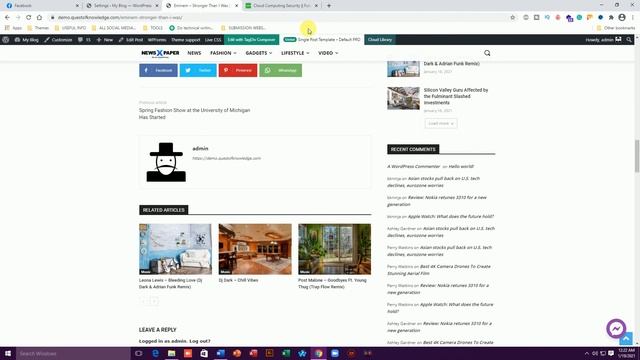Open the Chrome extensions puzzle icon
The image size is (640, 360).
[611, 18]
